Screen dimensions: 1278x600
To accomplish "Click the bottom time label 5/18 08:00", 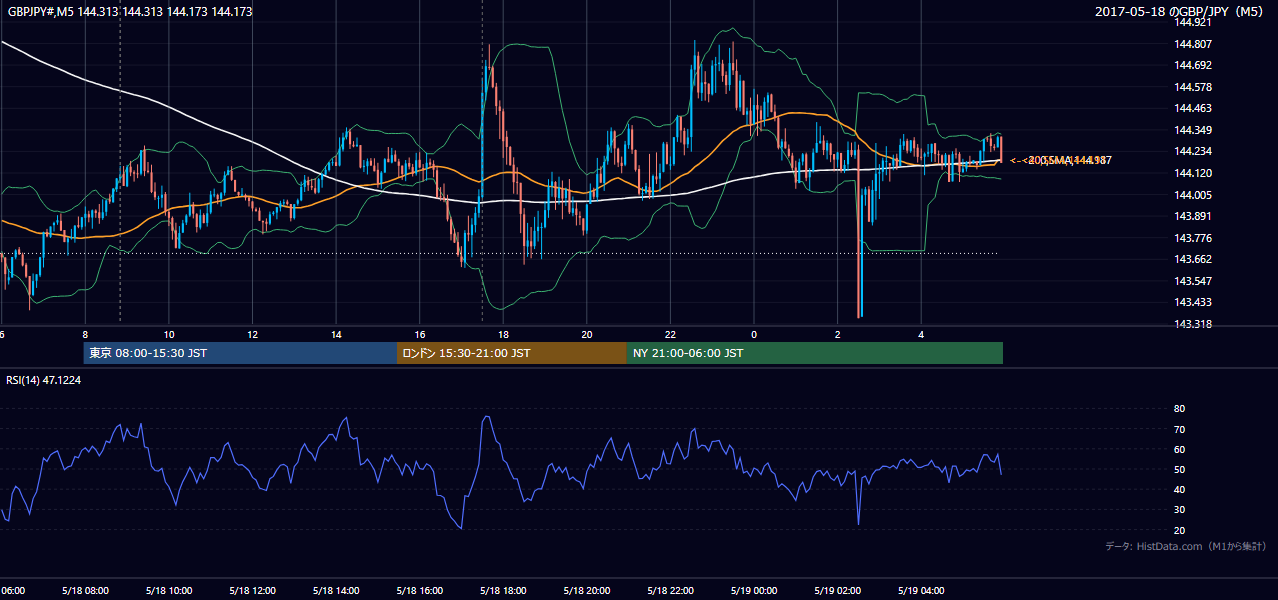I will pos(85,590).
